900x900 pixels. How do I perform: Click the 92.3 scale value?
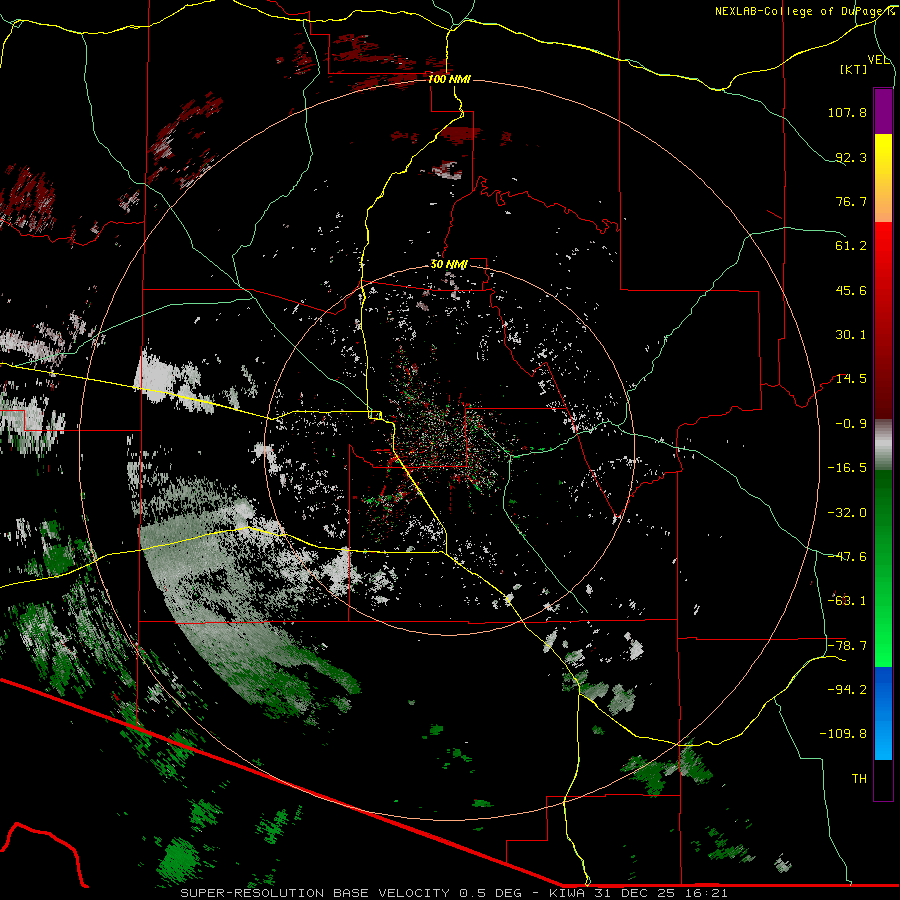tap(851, 157)
